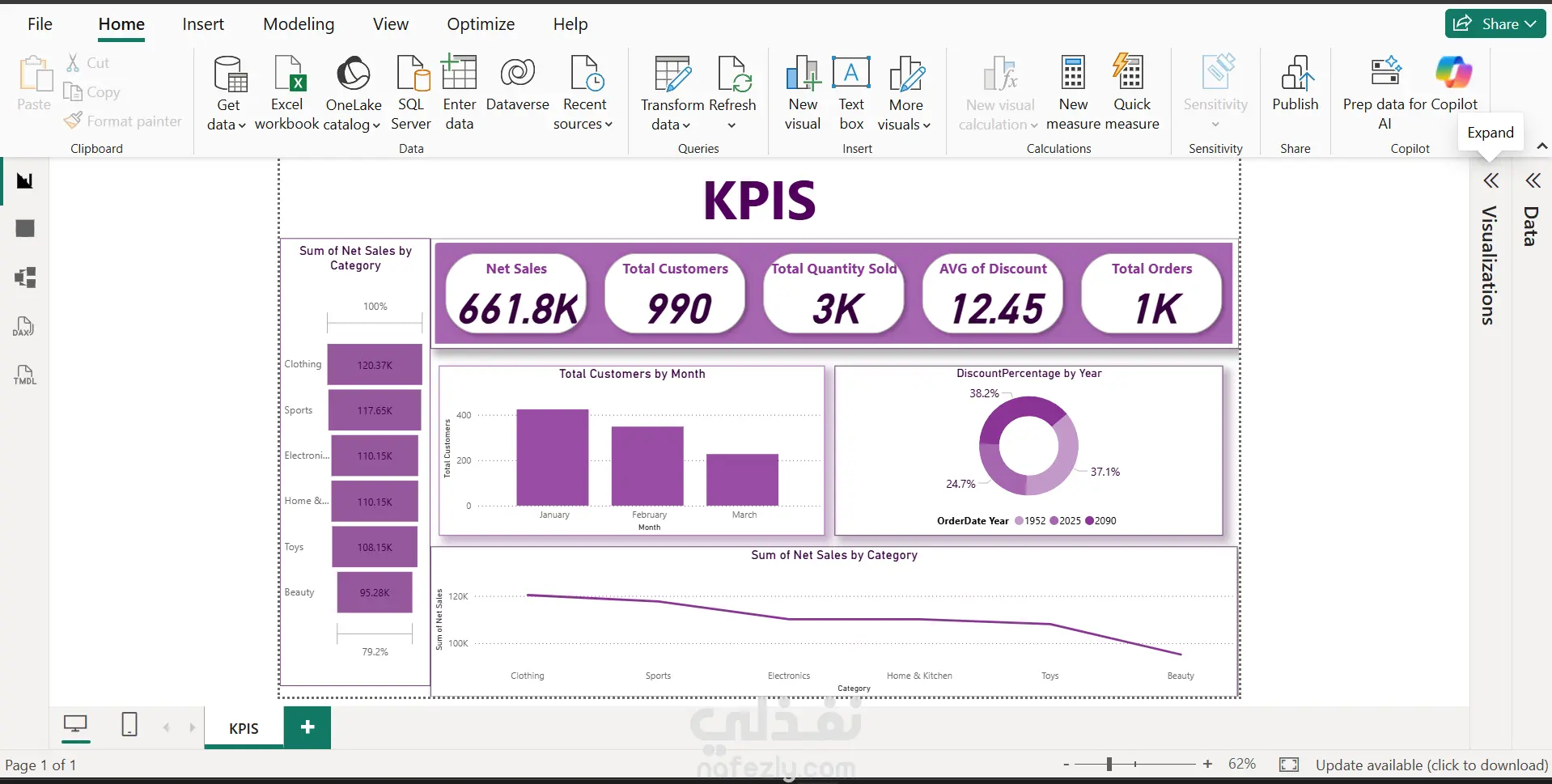Switch to Table view in sidebar

tap(25, 229)
